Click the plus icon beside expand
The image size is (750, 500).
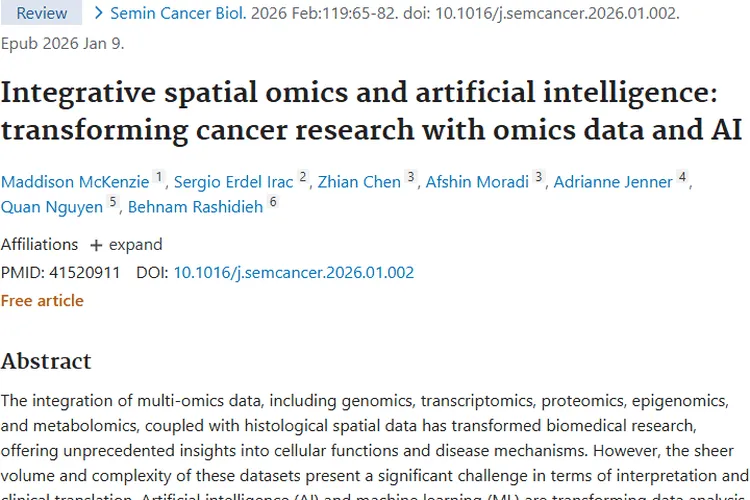point(96,245)
